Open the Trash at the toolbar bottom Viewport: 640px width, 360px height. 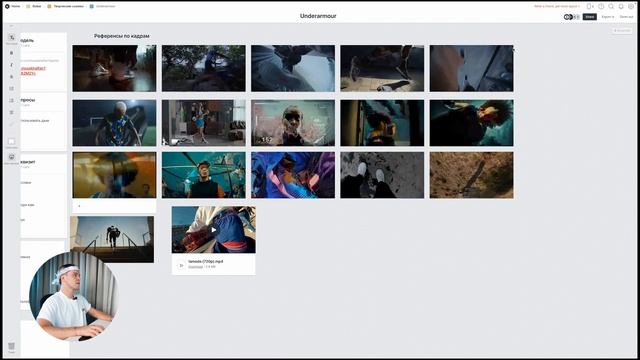(x=11, y=347)
